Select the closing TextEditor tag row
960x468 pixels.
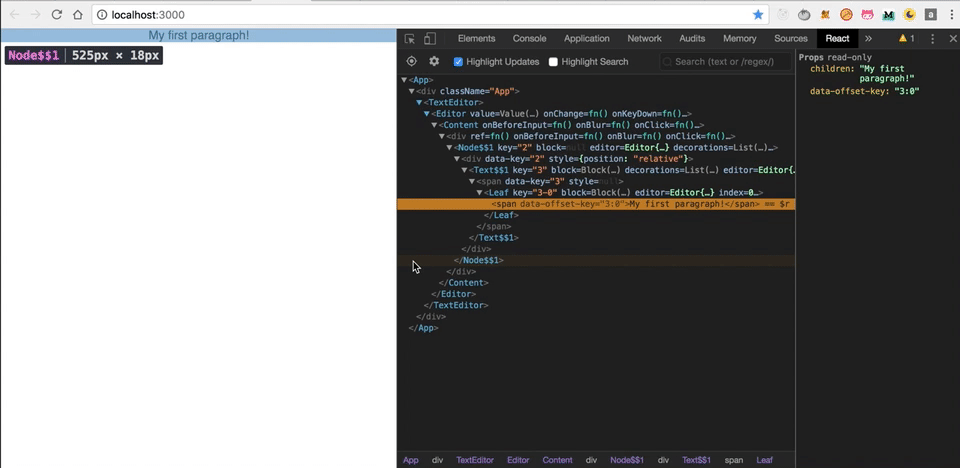(596, 305)
